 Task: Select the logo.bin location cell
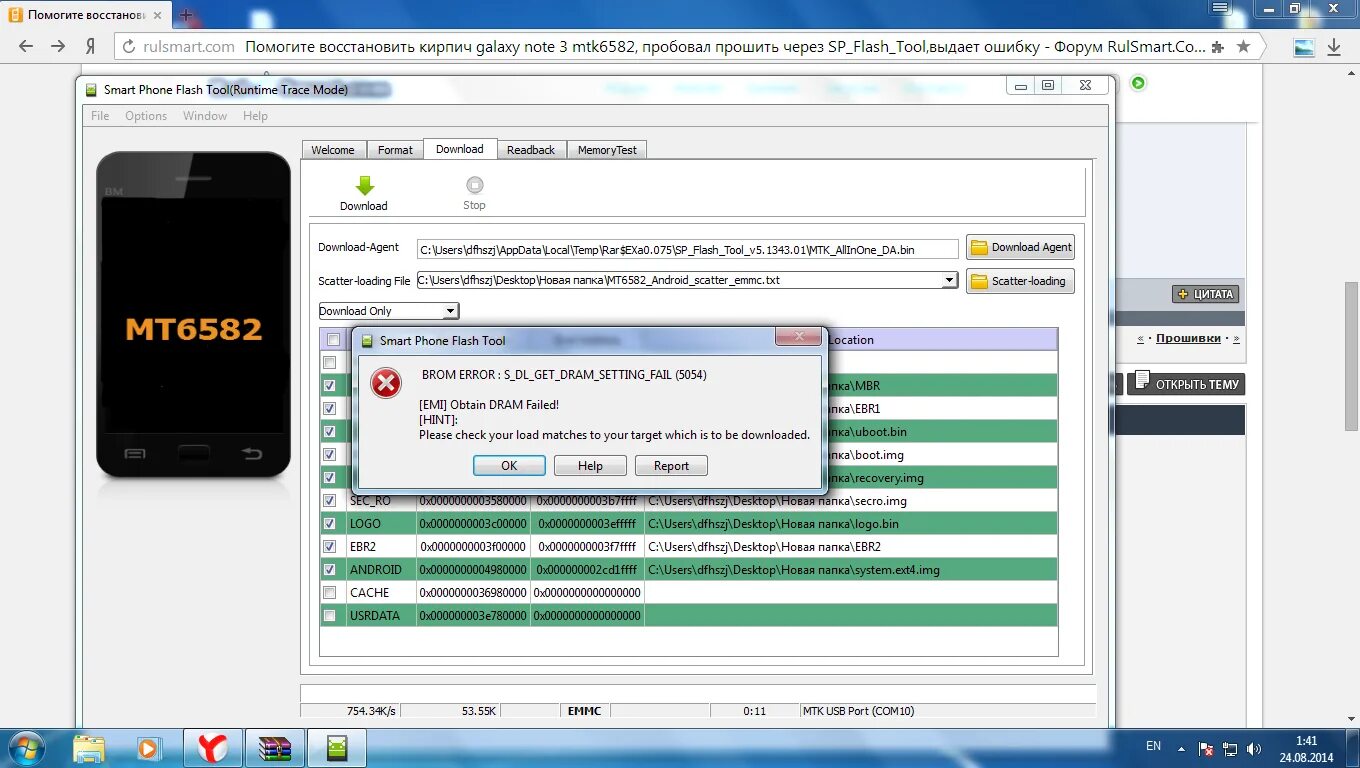[x=851, y=523]
